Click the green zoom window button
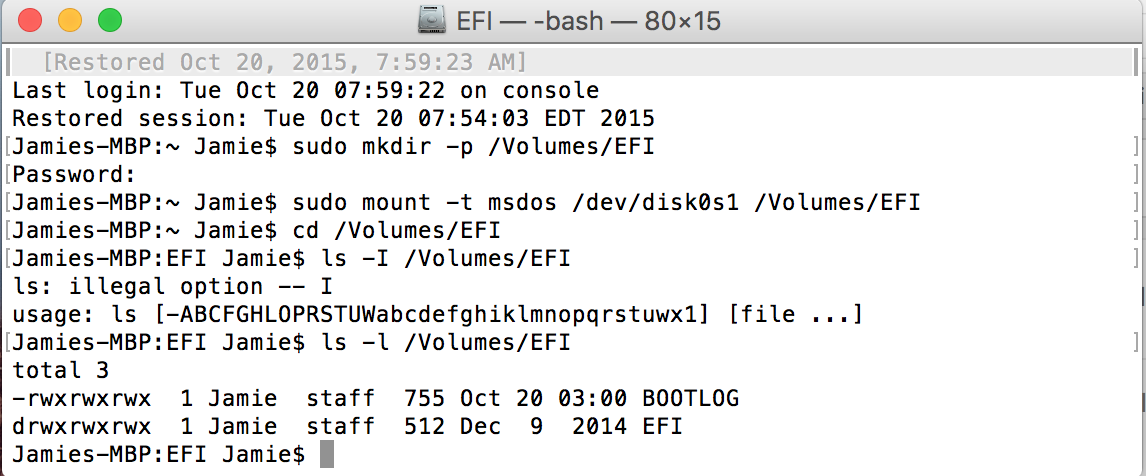 (x=110, y=20)
